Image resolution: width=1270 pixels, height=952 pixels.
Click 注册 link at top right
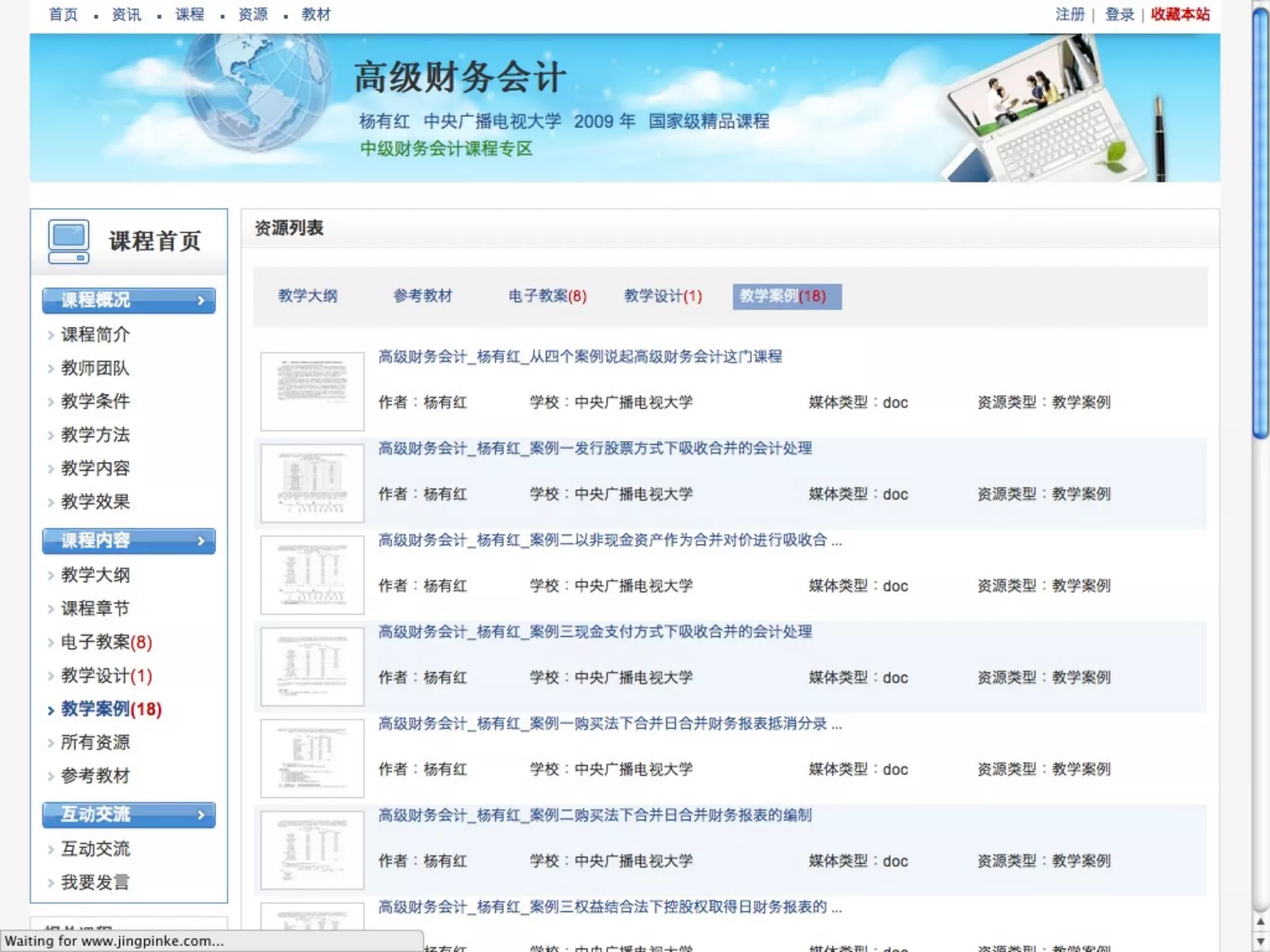[x=1070, y=14]
